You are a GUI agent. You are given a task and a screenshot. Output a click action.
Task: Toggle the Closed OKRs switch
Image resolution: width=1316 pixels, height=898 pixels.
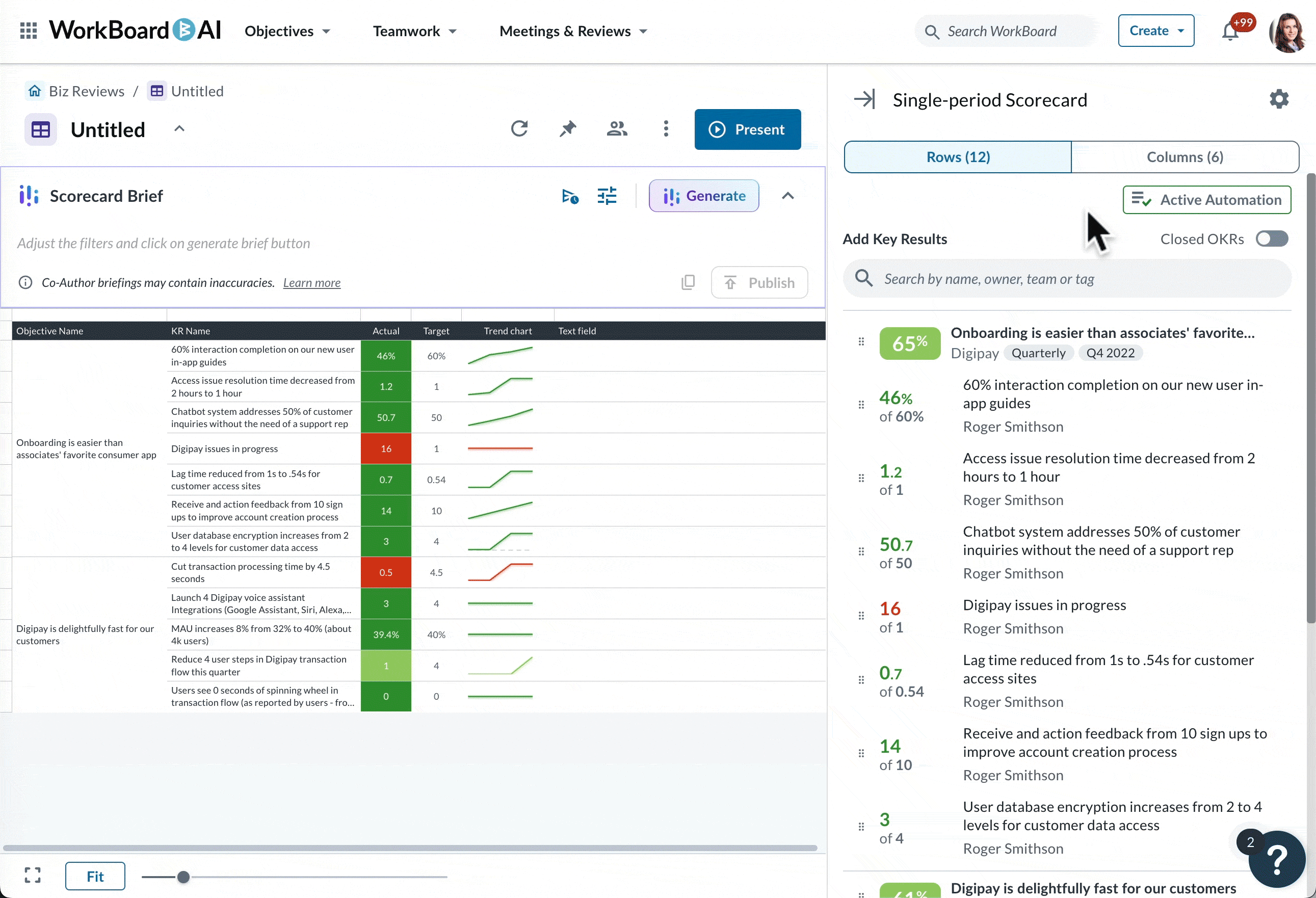click(x=1272, y=239)
